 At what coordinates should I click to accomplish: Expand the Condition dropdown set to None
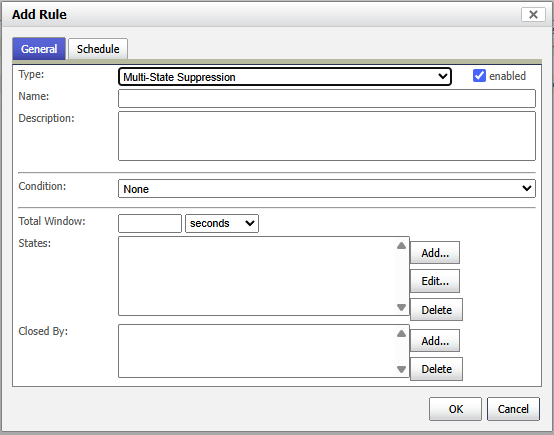click(x=327, y=189)
